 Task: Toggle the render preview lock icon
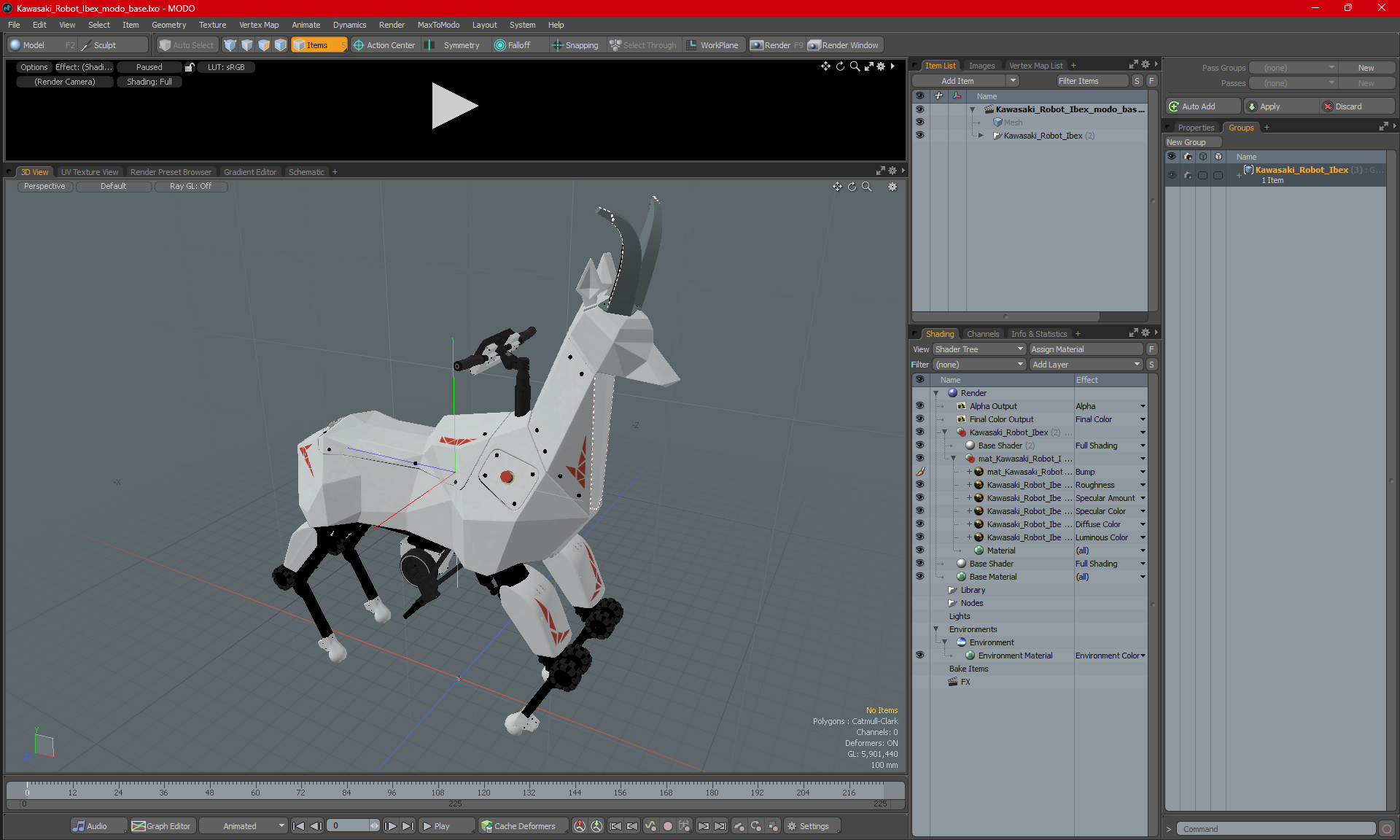click(190, 67)
